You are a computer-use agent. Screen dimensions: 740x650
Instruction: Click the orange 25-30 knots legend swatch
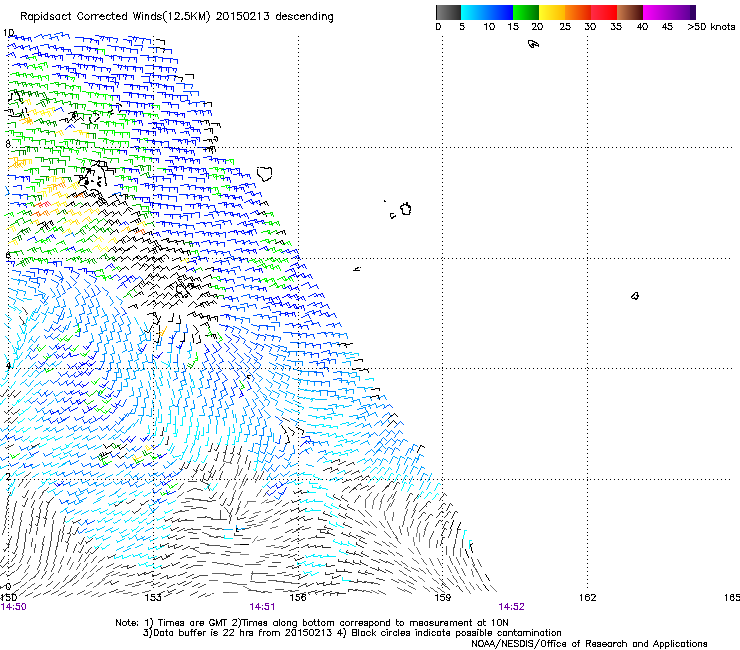(578, 12)
